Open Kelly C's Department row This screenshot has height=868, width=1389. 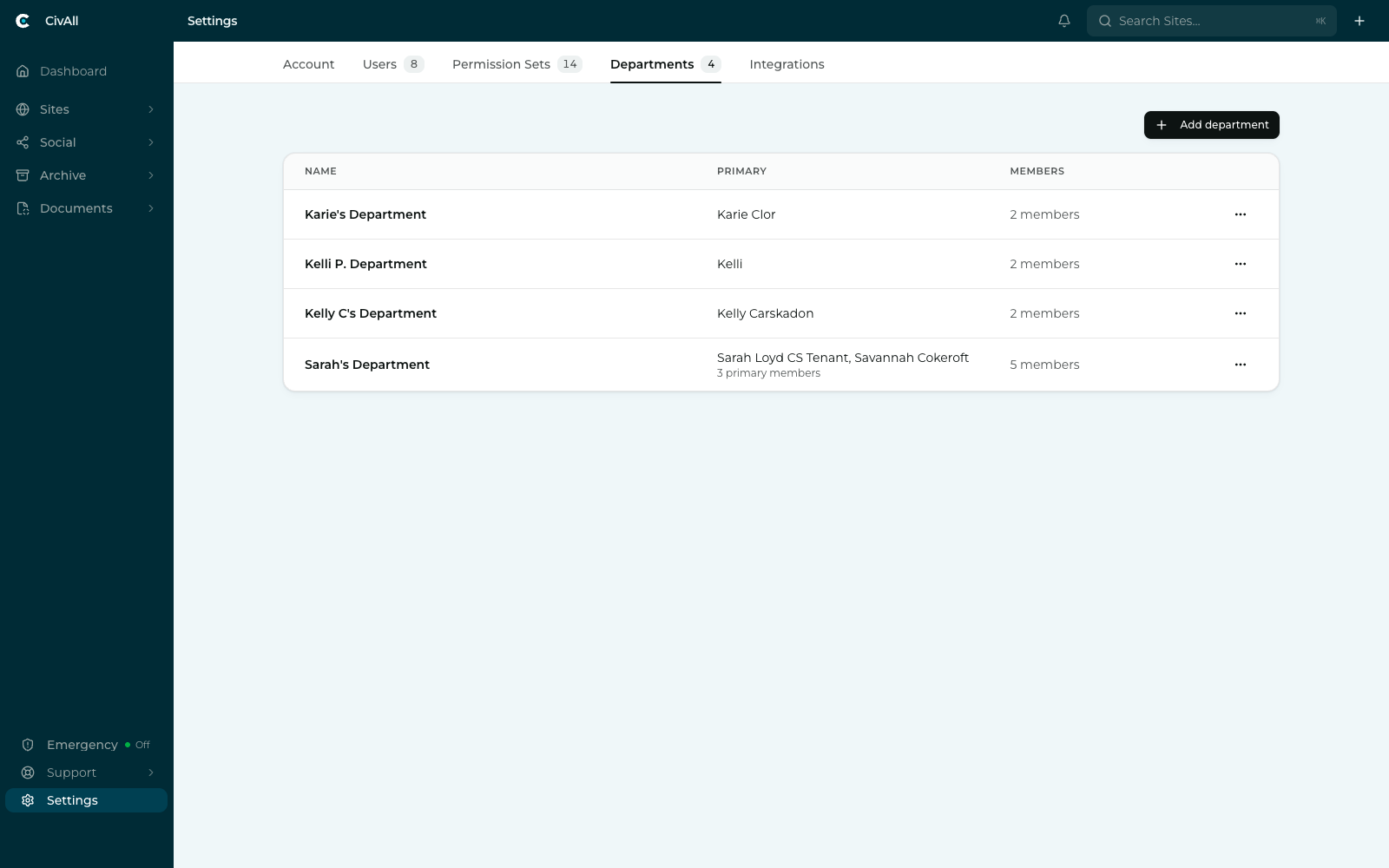(x=781, y=313)
